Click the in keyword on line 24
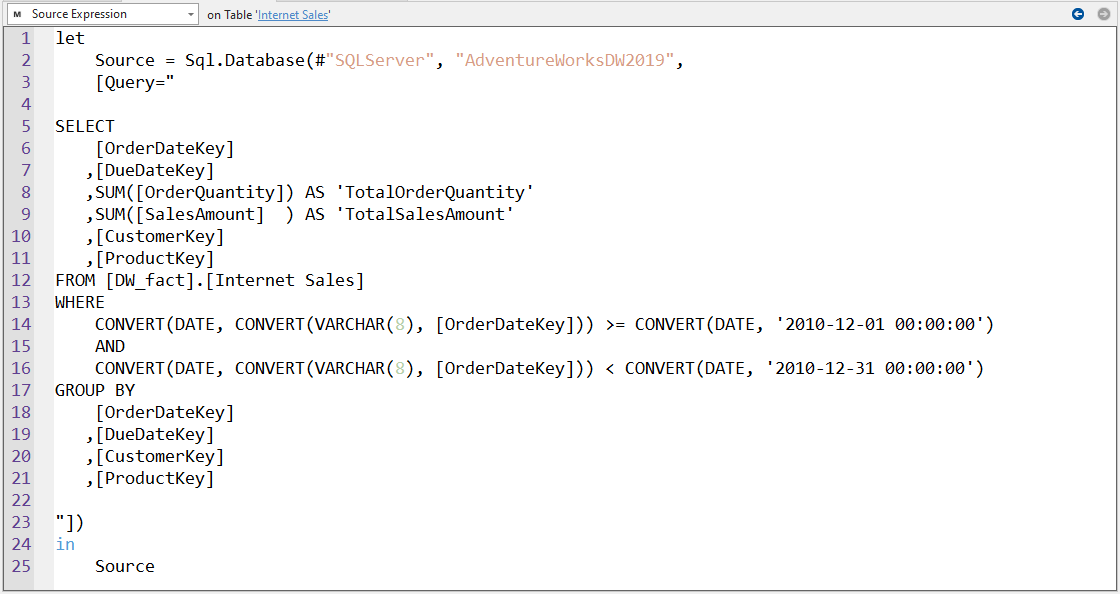This screenshot has width=1120, height=594. [x=65, y=544]
